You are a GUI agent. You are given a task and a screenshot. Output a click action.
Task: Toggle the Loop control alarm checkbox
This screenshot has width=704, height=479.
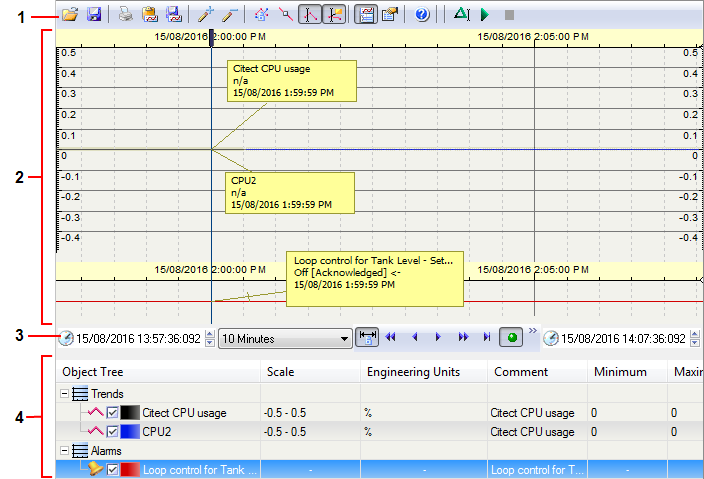(112, 469)
